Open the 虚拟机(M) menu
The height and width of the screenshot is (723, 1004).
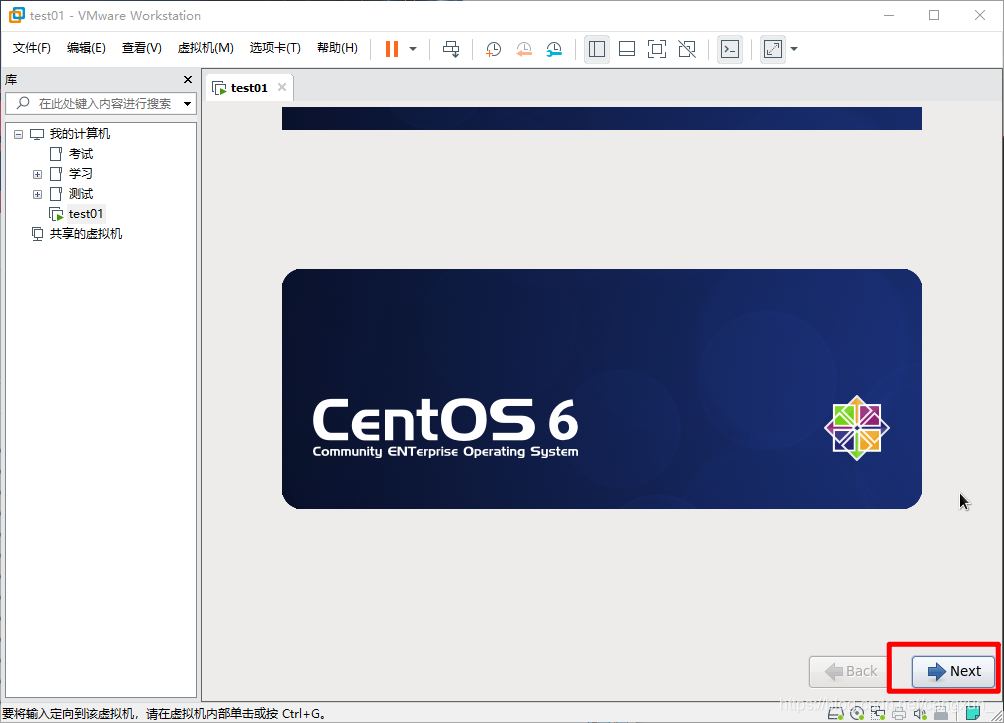tap(206, 48)
